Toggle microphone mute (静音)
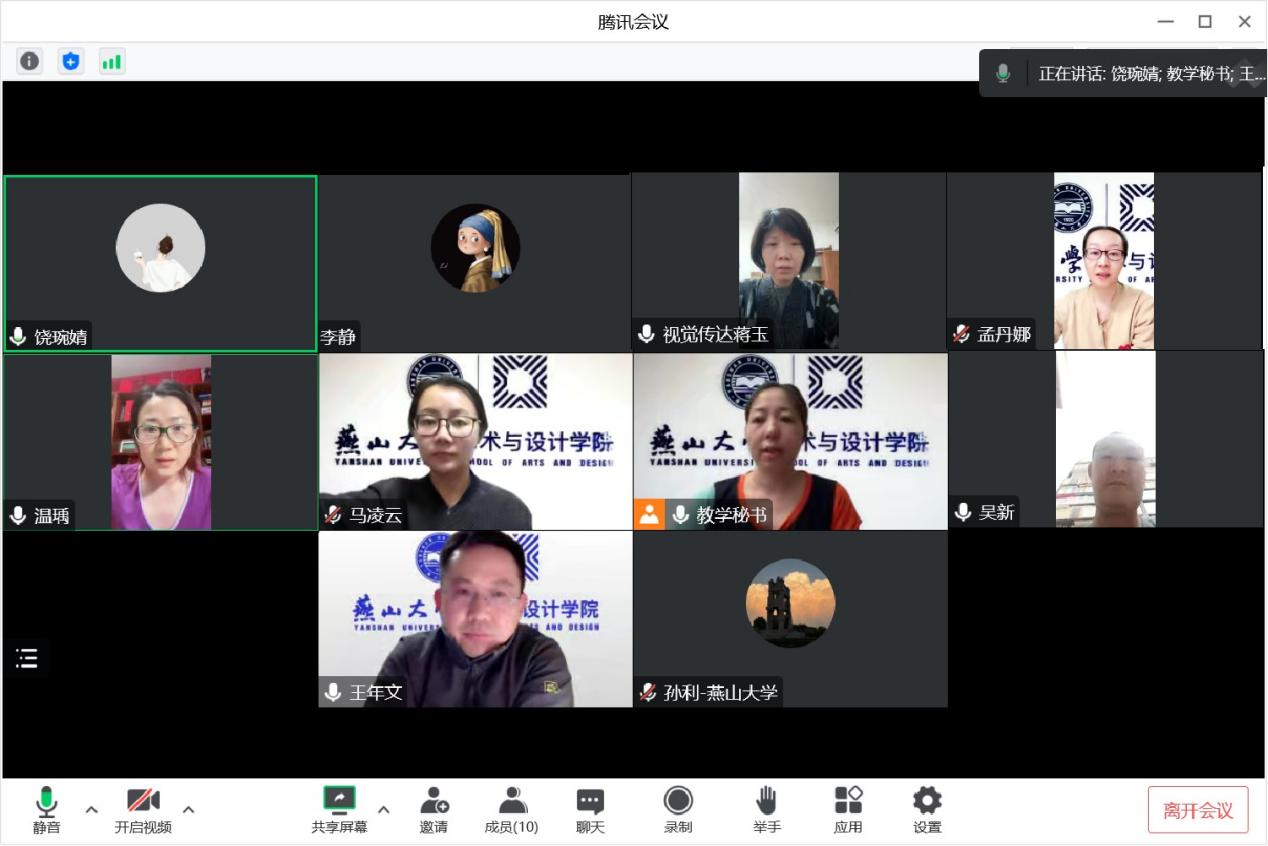 click(x=46, y=809)
